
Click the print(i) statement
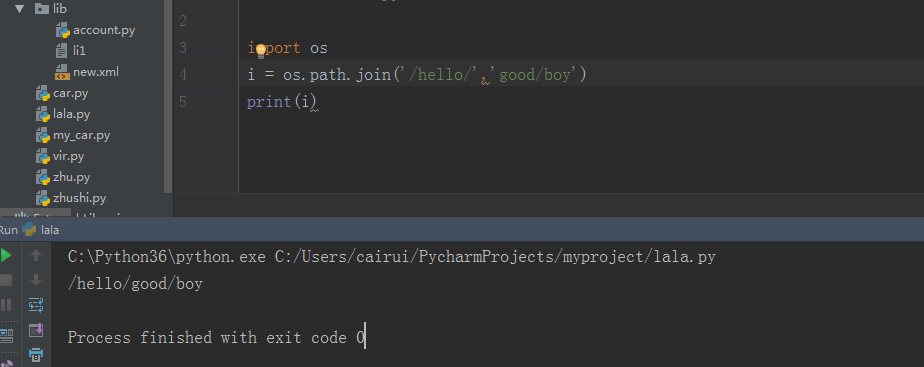coord(282,102)
